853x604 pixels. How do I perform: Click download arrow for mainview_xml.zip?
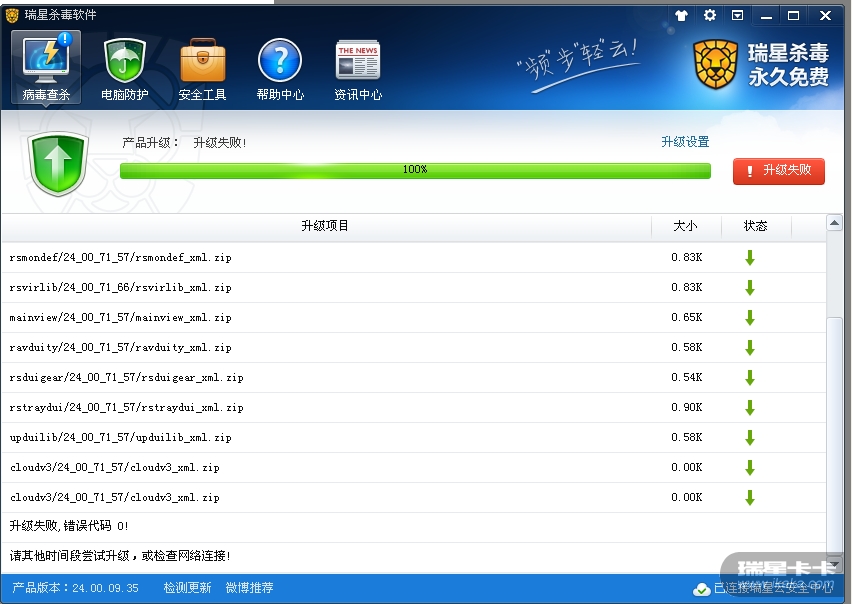[750, 317]
